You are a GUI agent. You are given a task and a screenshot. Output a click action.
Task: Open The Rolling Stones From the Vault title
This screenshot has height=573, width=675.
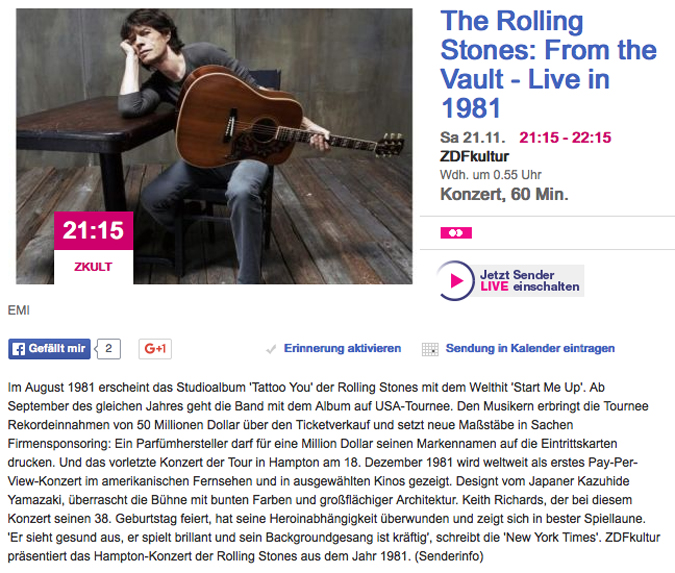(548, 64)
